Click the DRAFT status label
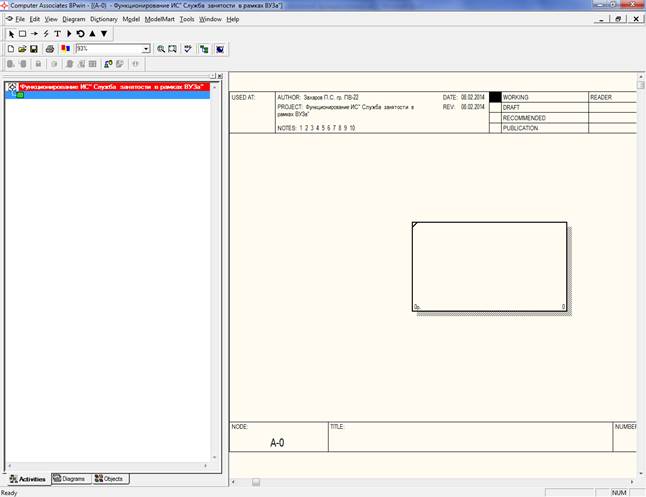Screen dimensions: 646x497 (x=511, y=107)
